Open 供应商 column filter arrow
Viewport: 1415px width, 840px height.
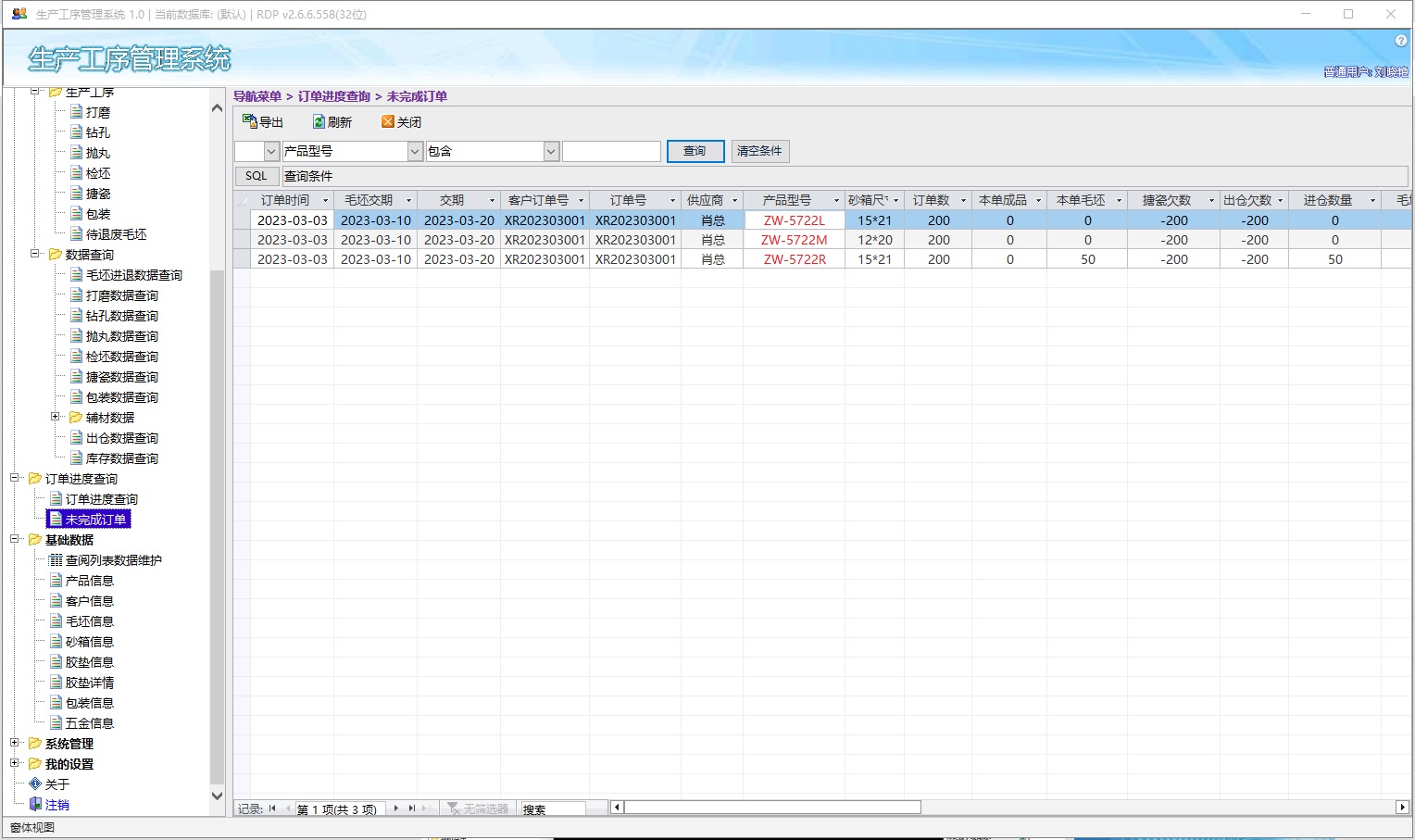pyautogui.click(x=735, y=201)
